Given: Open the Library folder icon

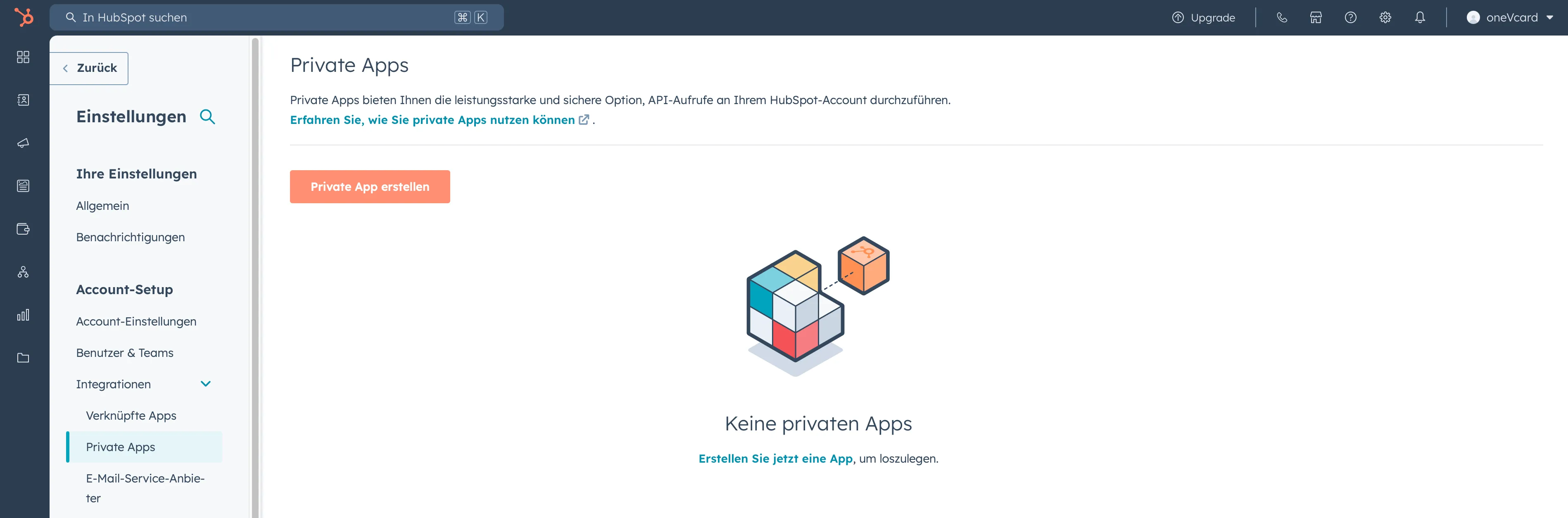Looking at the screenshot, I should pyautogui.click(x=23, y=358).
